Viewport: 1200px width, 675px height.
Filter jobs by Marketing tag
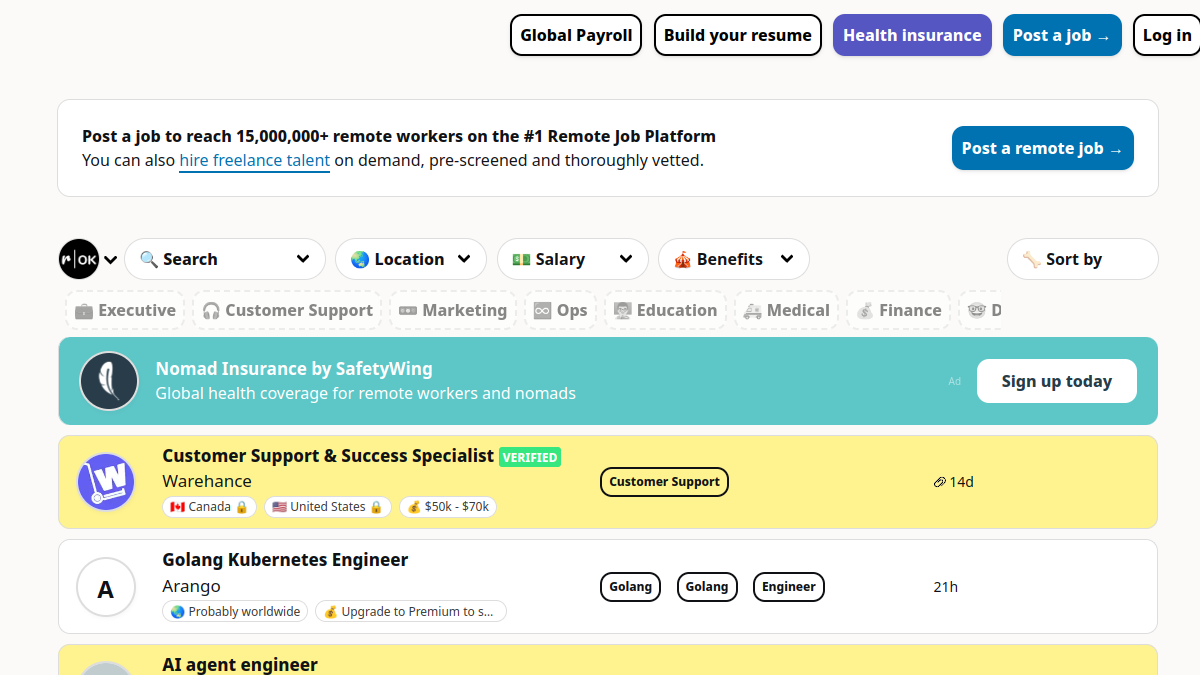click(x=453, y=310)
